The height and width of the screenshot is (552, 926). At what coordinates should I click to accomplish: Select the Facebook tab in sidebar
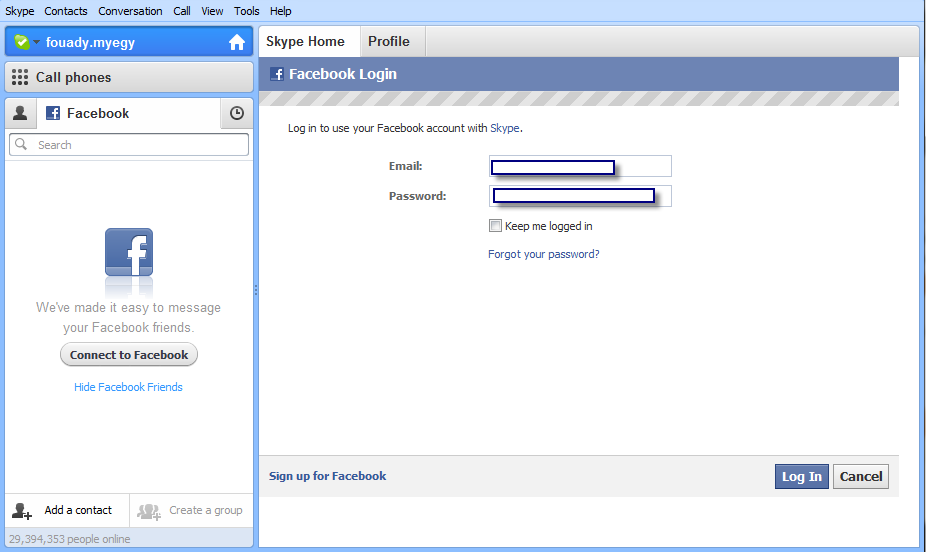click(x=128, y=113)
